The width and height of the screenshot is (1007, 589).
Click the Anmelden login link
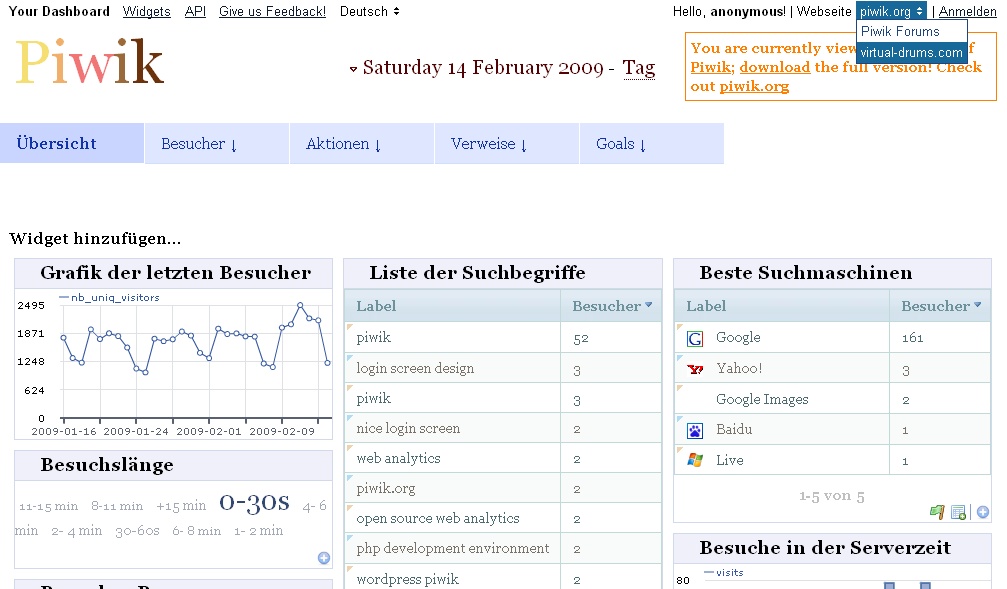pos(968,12)
